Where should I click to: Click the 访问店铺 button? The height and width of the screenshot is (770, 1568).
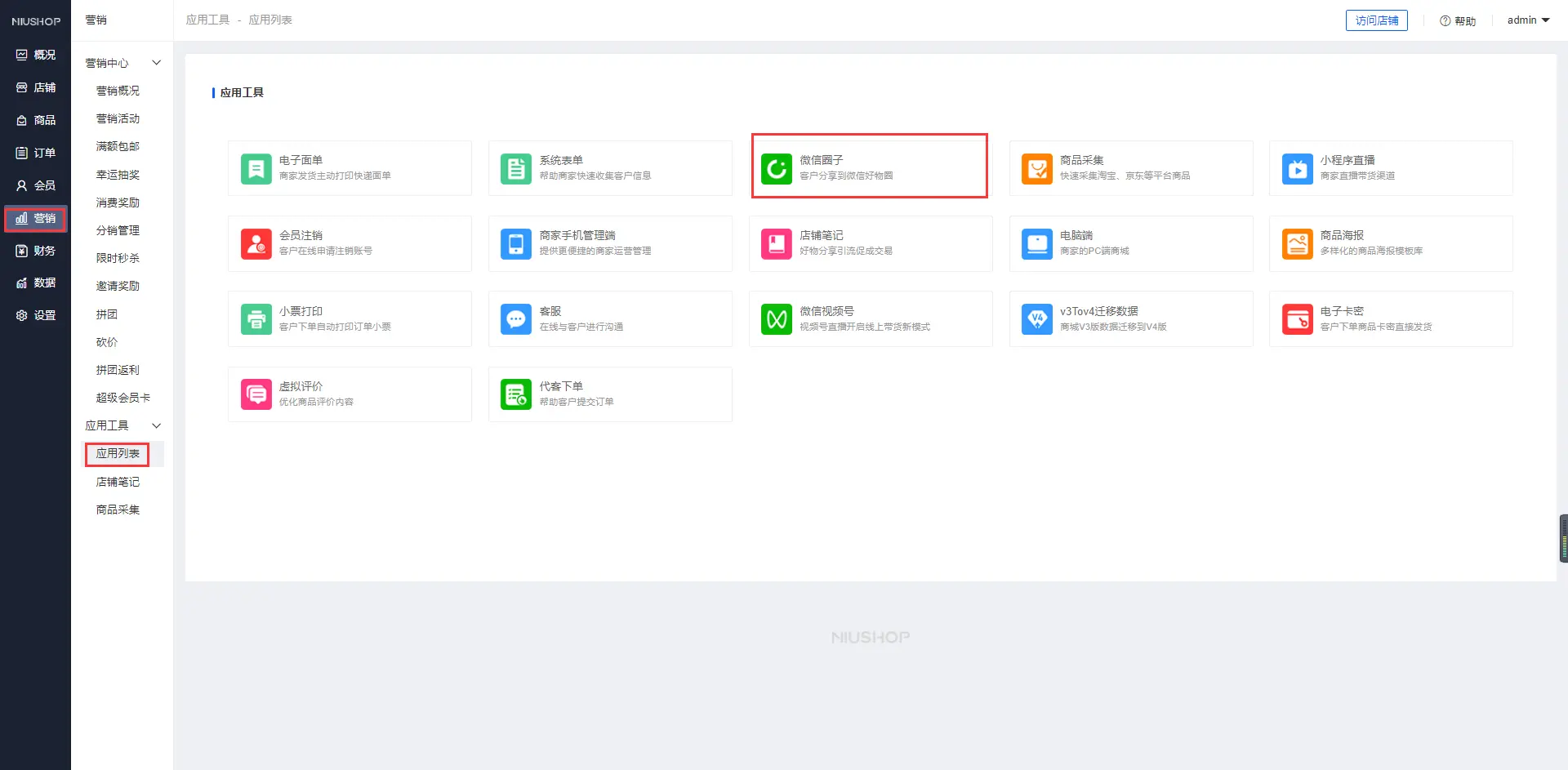[x=1376, y=20]
